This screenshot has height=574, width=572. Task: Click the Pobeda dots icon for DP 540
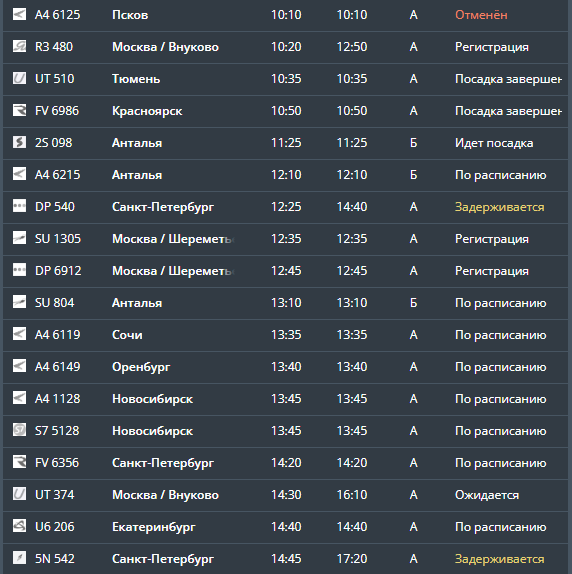click(x=19, y=206)
